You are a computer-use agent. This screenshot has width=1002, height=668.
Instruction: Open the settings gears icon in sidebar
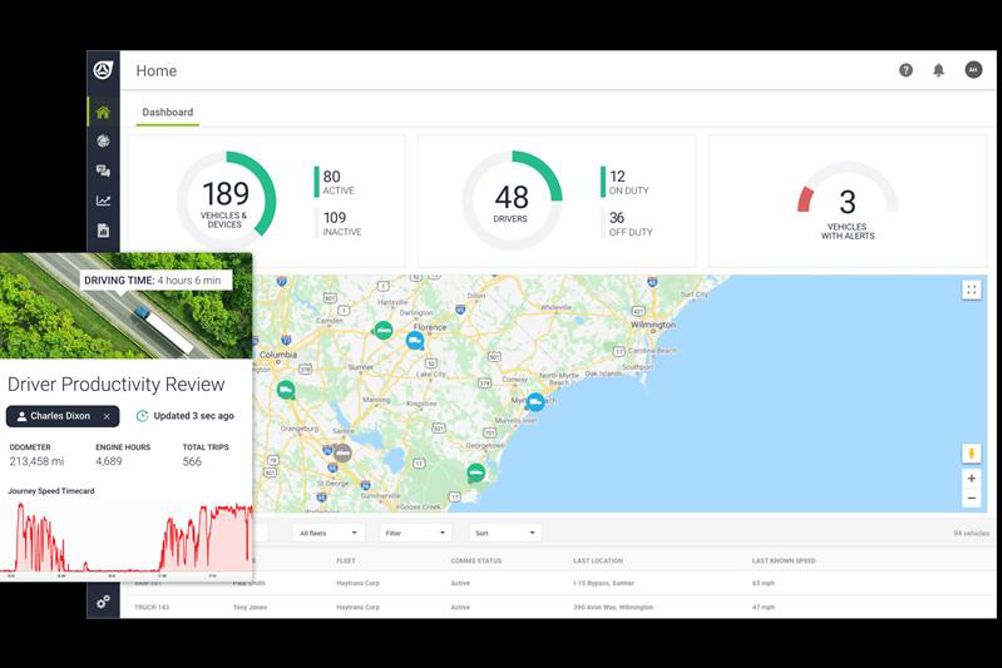(103, 602)
